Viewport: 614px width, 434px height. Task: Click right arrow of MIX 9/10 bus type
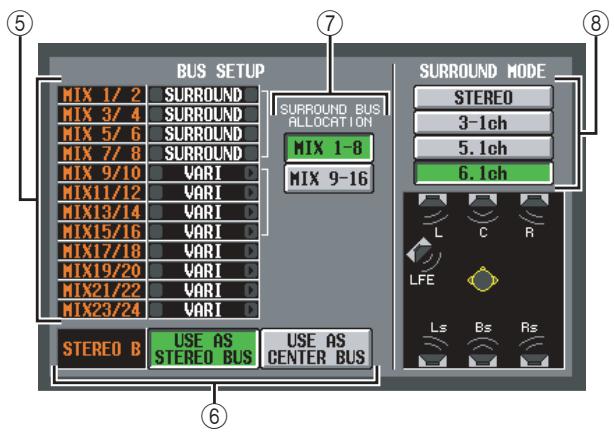point(251,173)
